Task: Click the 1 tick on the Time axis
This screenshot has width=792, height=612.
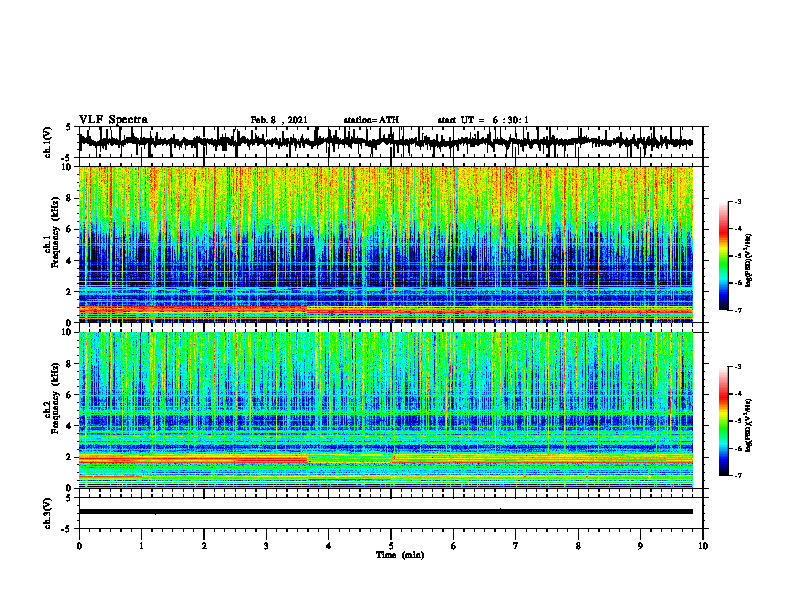Action: (141, 546)
